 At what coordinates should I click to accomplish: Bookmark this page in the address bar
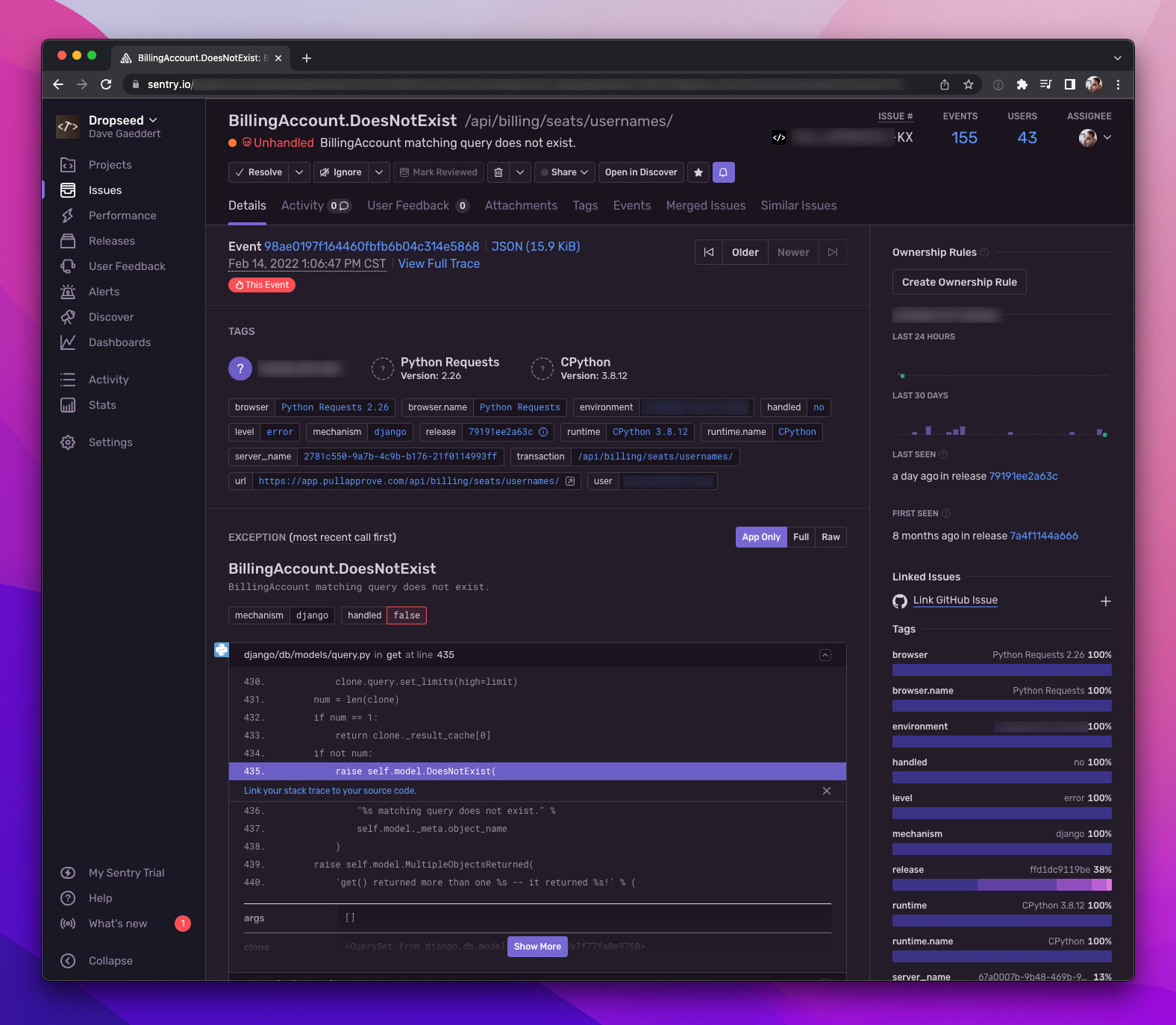[x=969, y=84]
